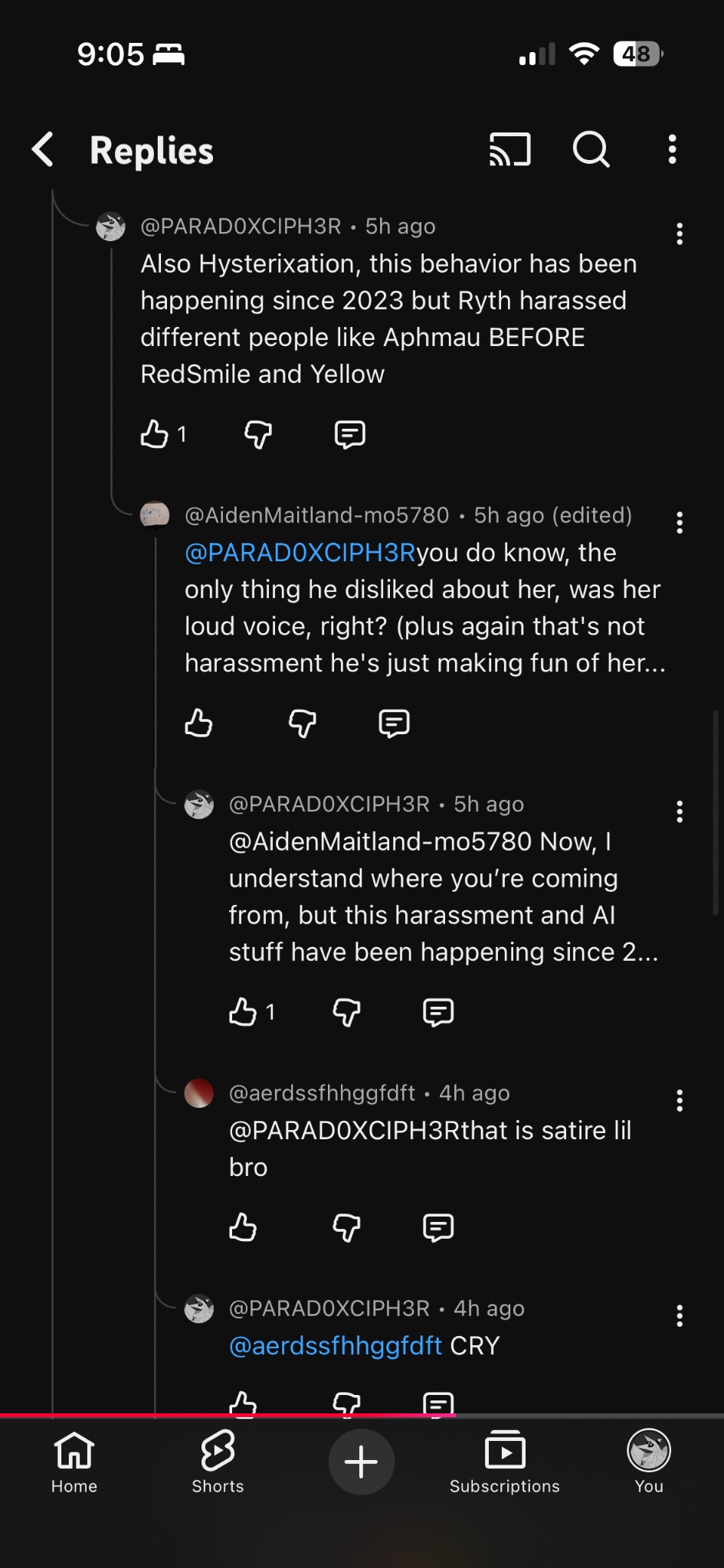Image resolution: width=724 pixels, height=1568 pixels.
Task: Open the Subscriptions tab
Action: 505,1462
